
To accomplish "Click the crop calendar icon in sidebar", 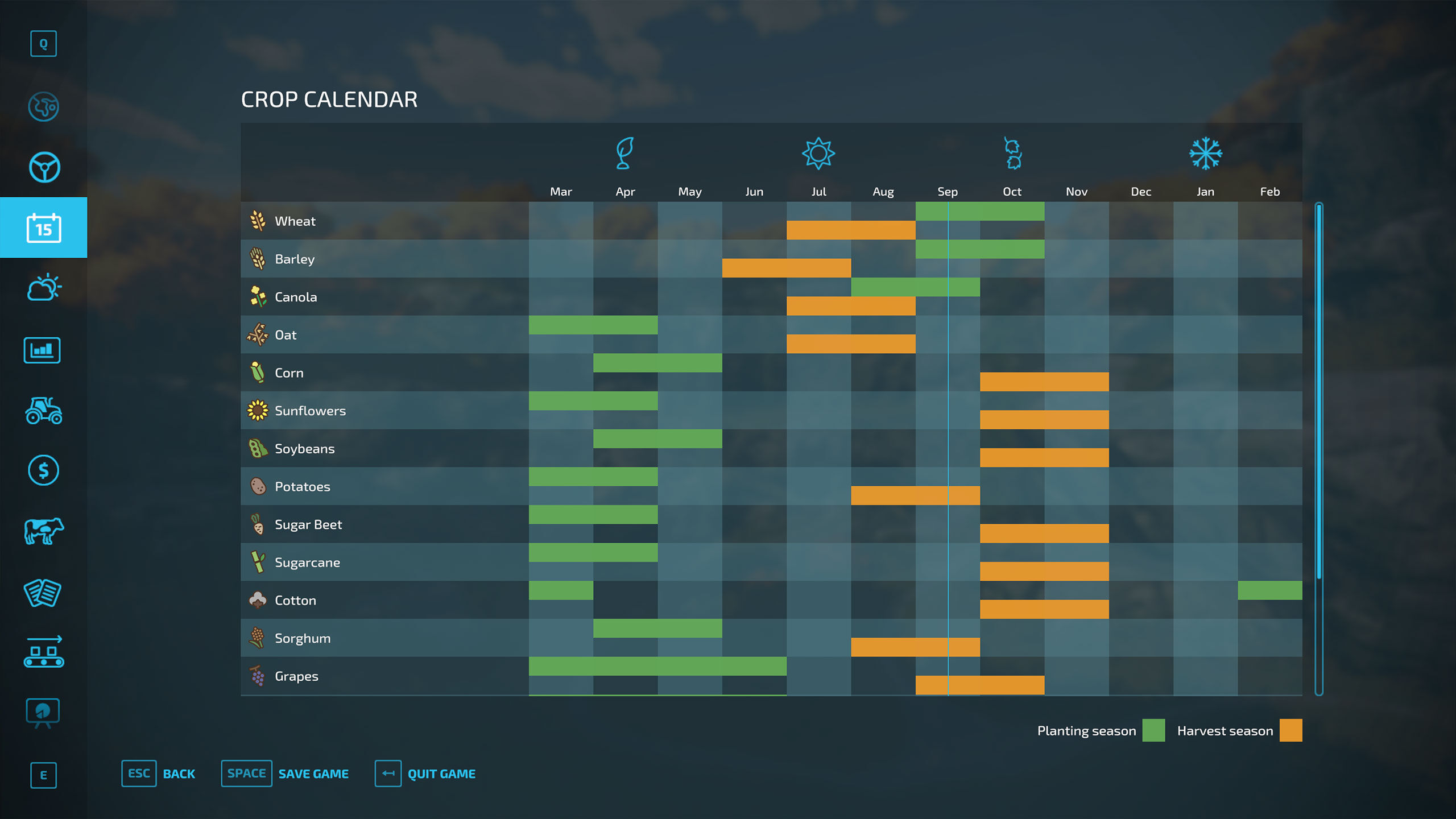I will [x=43, y=227].
